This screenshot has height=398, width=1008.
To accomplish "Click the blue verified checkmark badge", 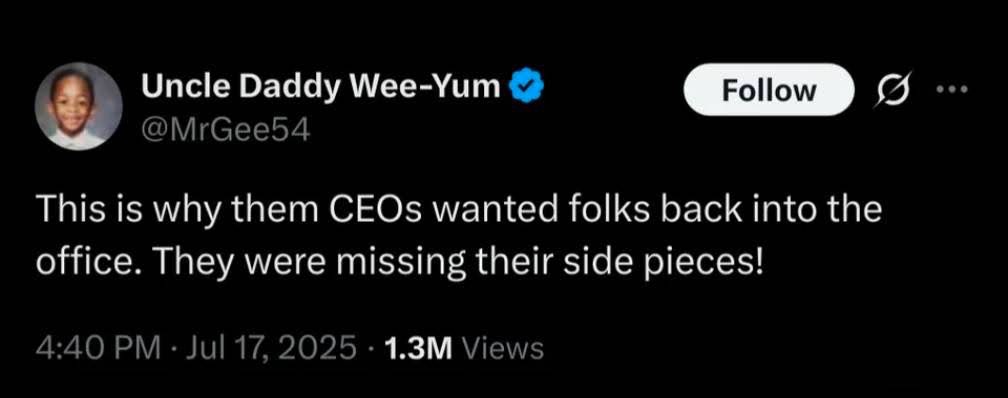I will (528, 85).
